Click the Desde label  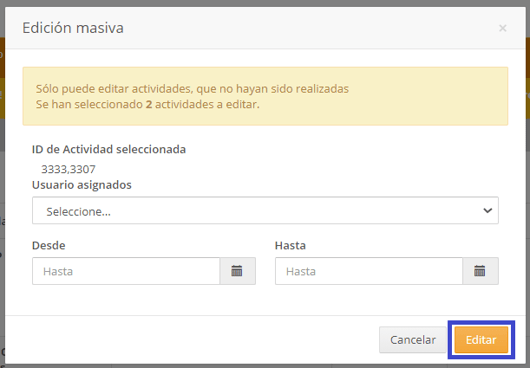coord(49,245)
